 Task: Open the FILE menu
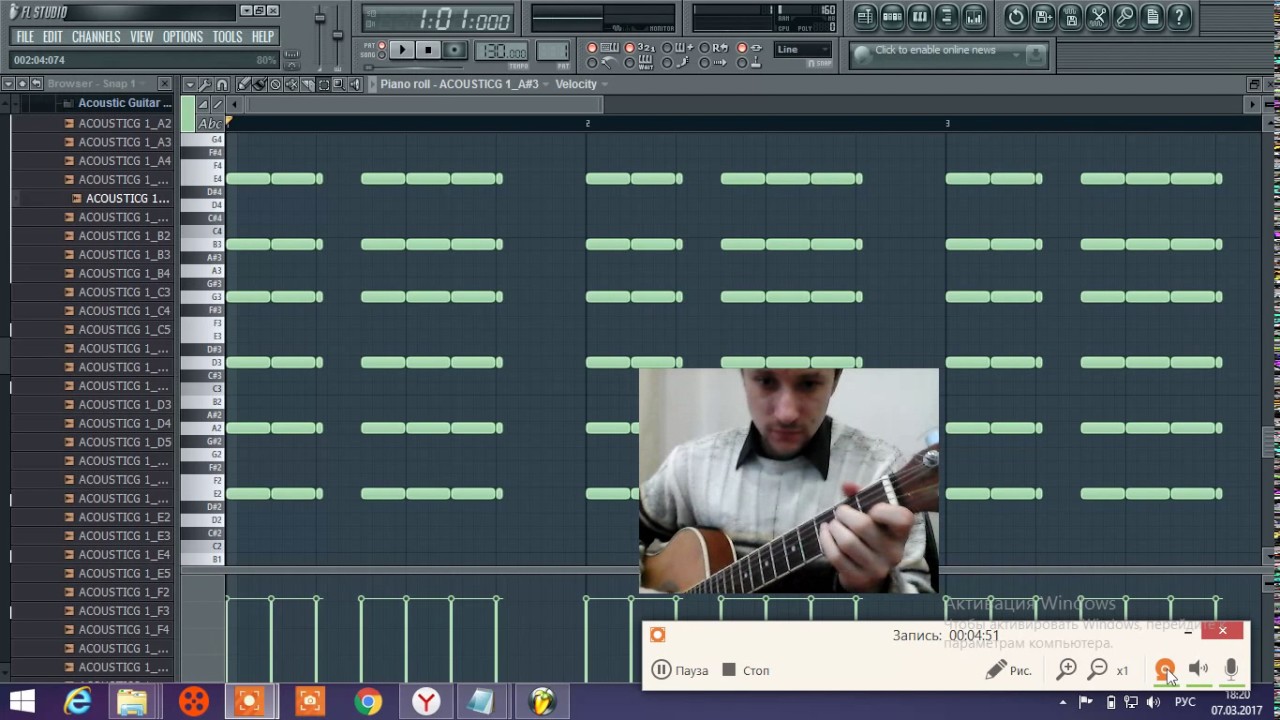pos(25,37)
